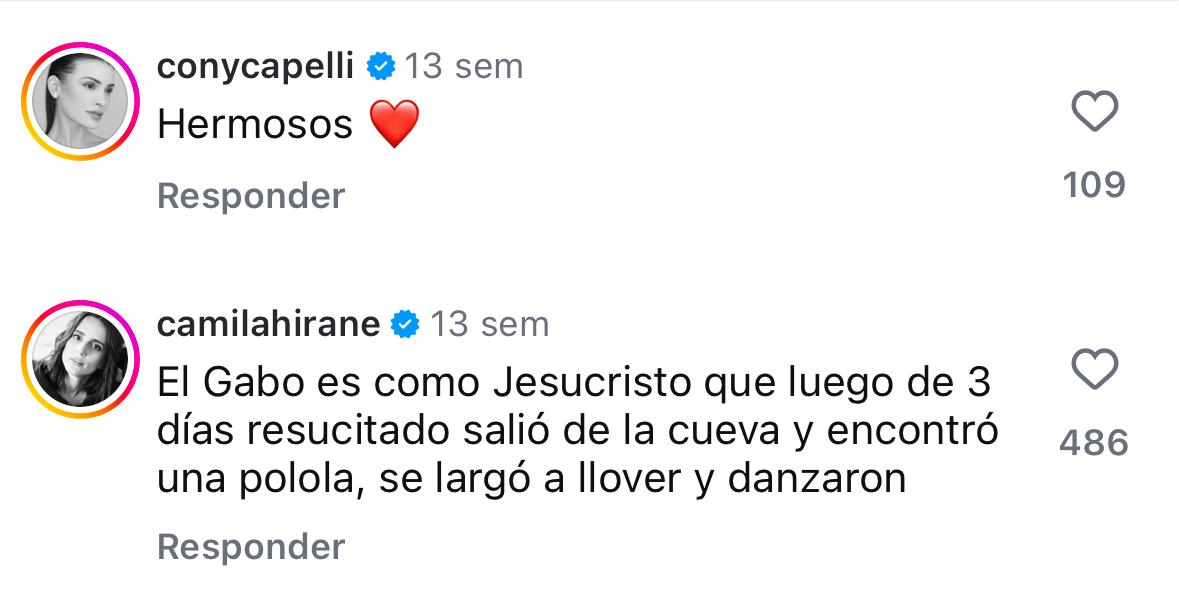View the 486 likes count

1094,443
